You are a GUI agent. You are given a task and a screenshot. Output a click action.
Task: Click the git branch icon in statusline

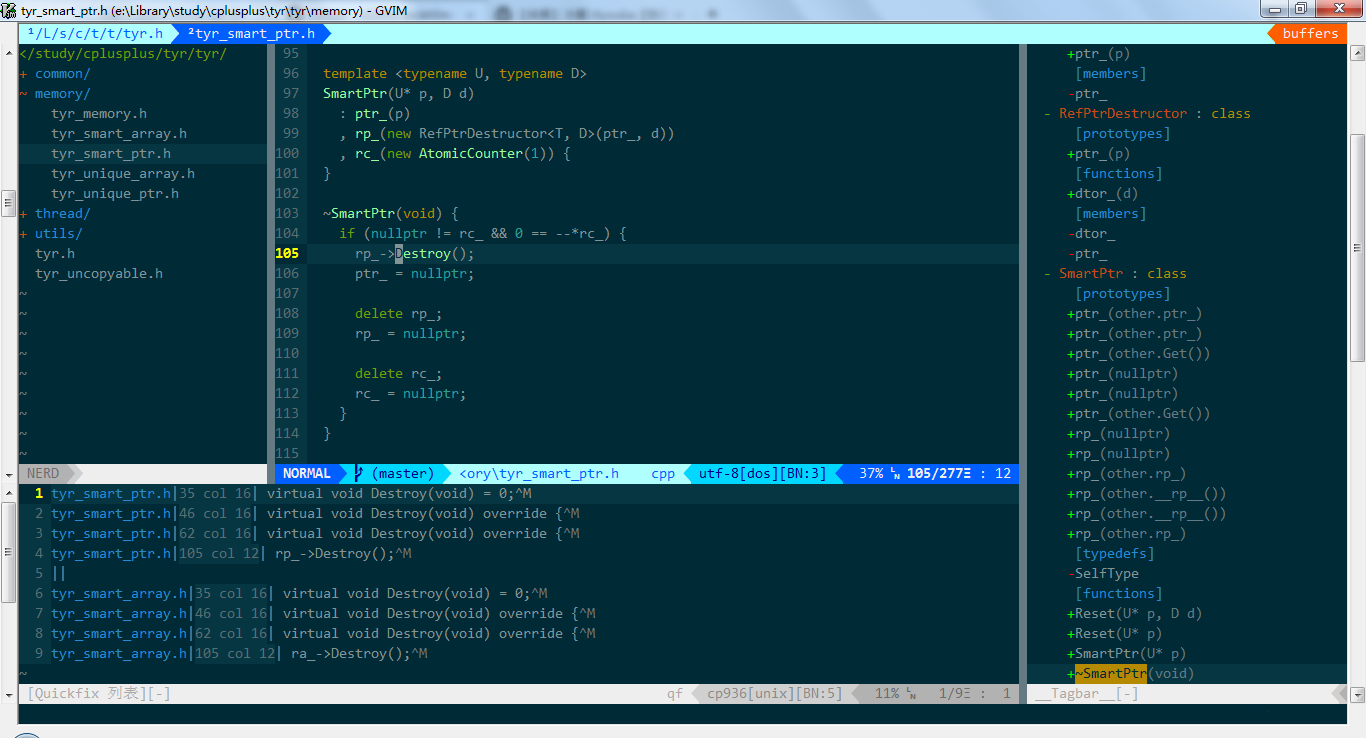(x=359, y=473)
